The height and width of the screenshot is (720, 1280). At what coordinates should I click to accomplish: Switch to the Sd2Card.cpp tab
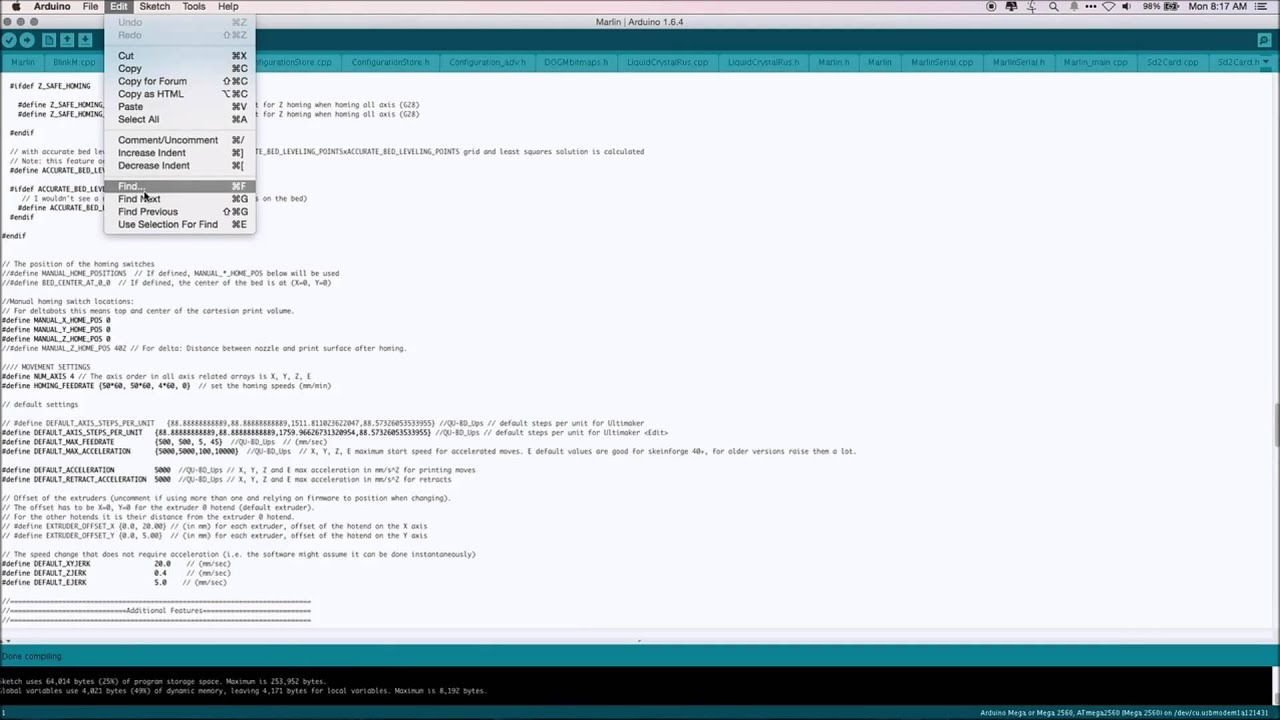(x=1172, y=62)
